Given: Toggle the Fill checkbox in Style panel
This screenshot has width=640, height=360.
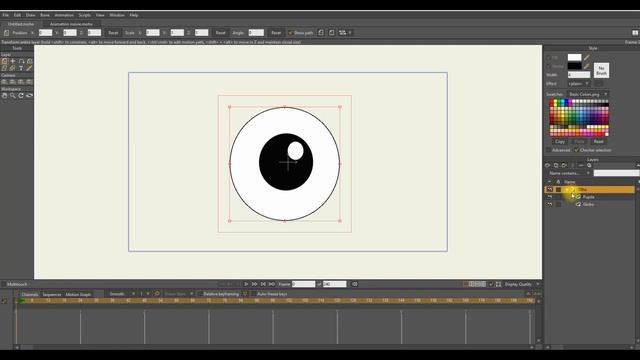Looking at the screenshot, I should [x=549, y=58].
